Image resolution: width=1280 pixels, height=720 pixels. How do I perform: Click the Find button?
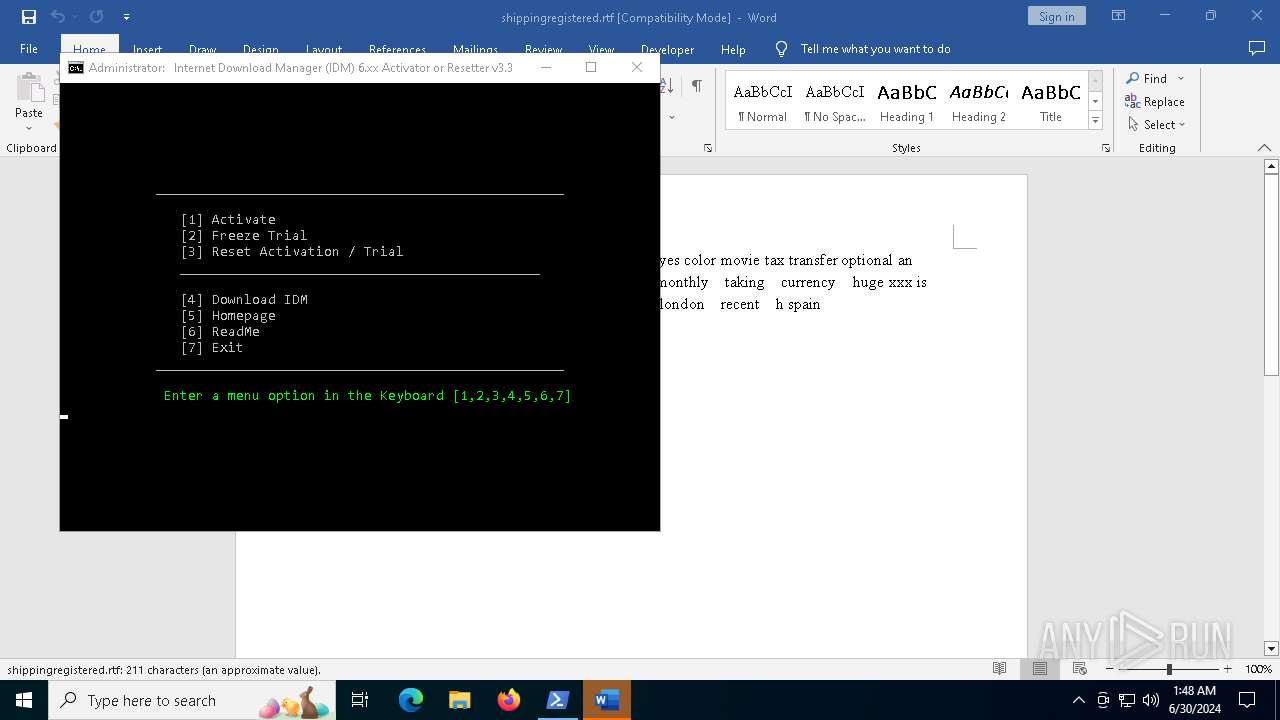point(1146,78)
